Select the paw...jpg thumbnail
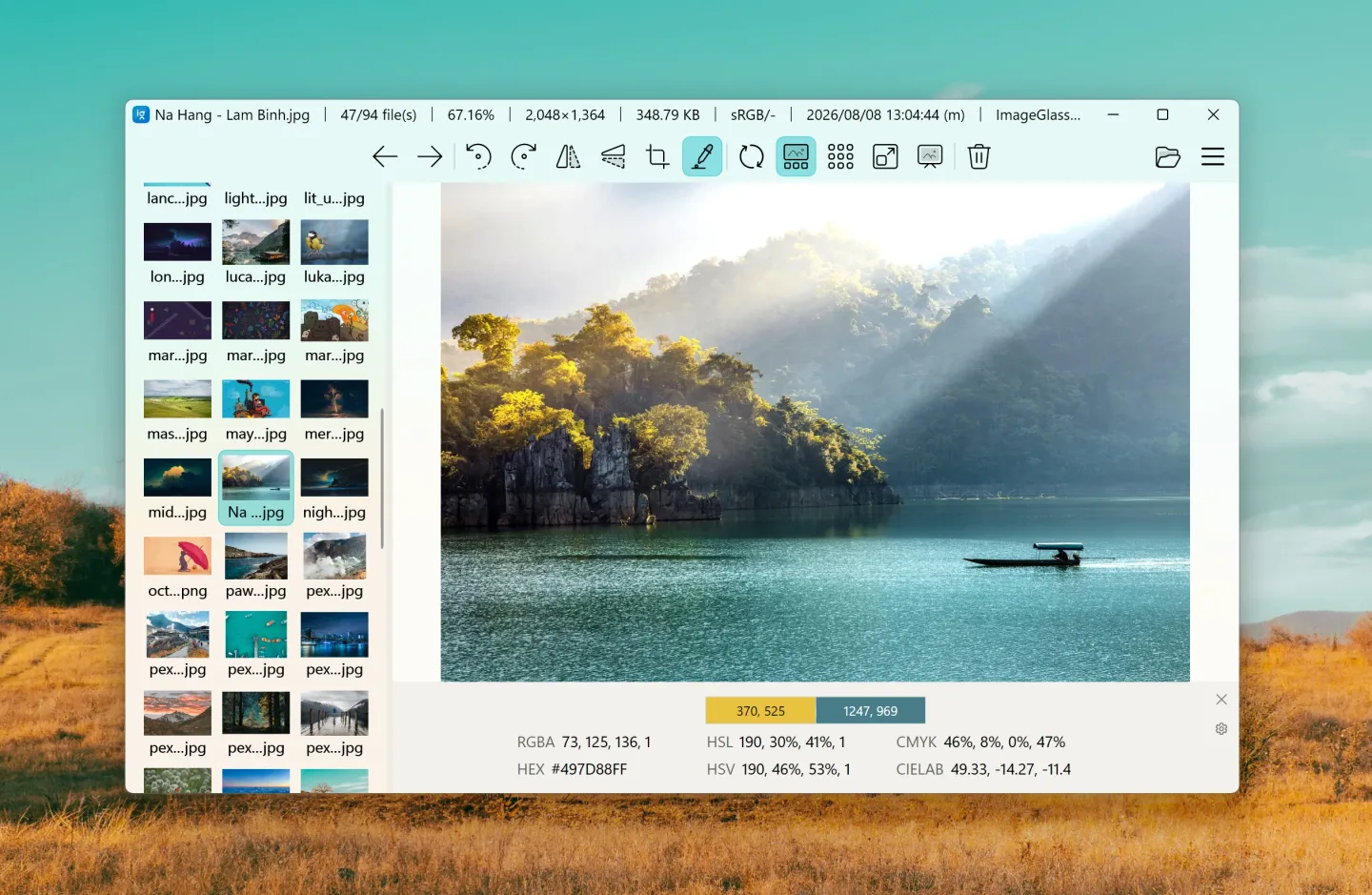 (255, 567)
